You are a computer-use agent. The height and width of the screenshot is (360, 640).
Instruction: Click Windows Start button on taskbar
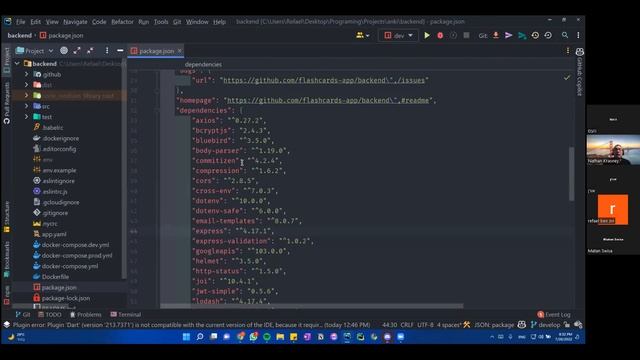pyautogui.click(x=186, y=337)
